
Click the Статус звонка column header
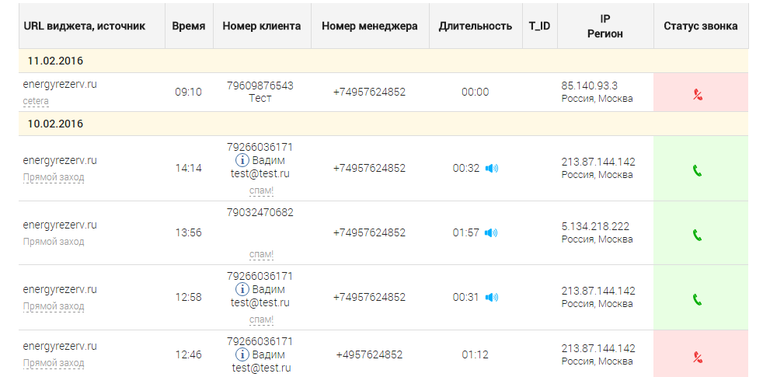700,26
